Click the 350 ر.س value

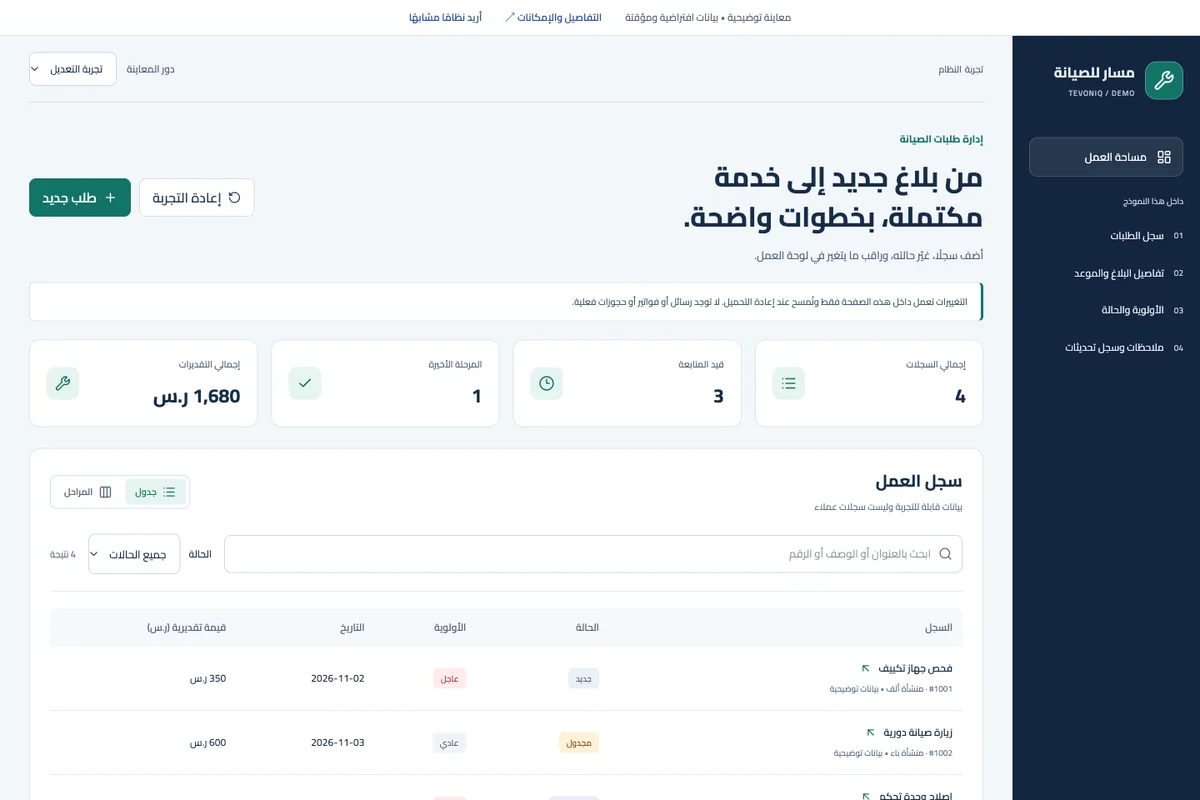pos(208,678)
